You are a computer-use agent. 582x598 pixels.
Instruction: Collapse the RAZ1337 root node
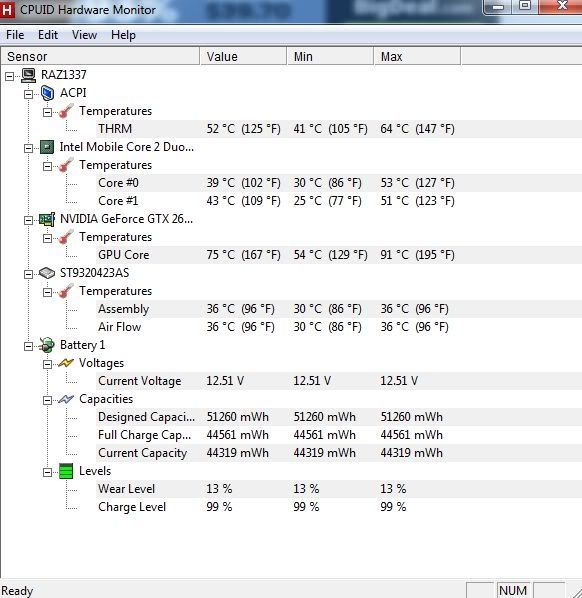[x=10, y=76]
